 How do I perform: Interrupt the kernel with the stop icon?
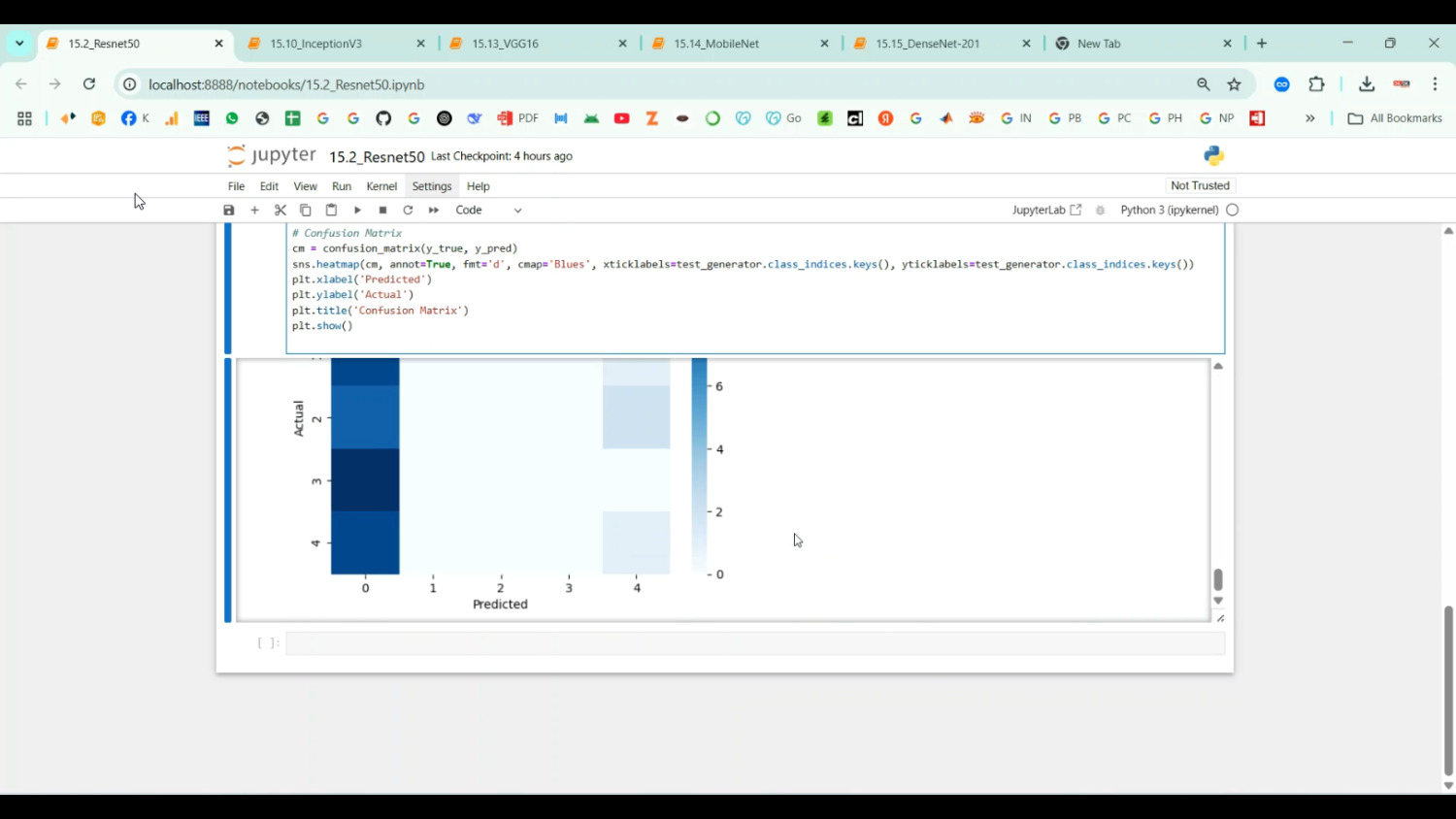click(x=383, y=211)
